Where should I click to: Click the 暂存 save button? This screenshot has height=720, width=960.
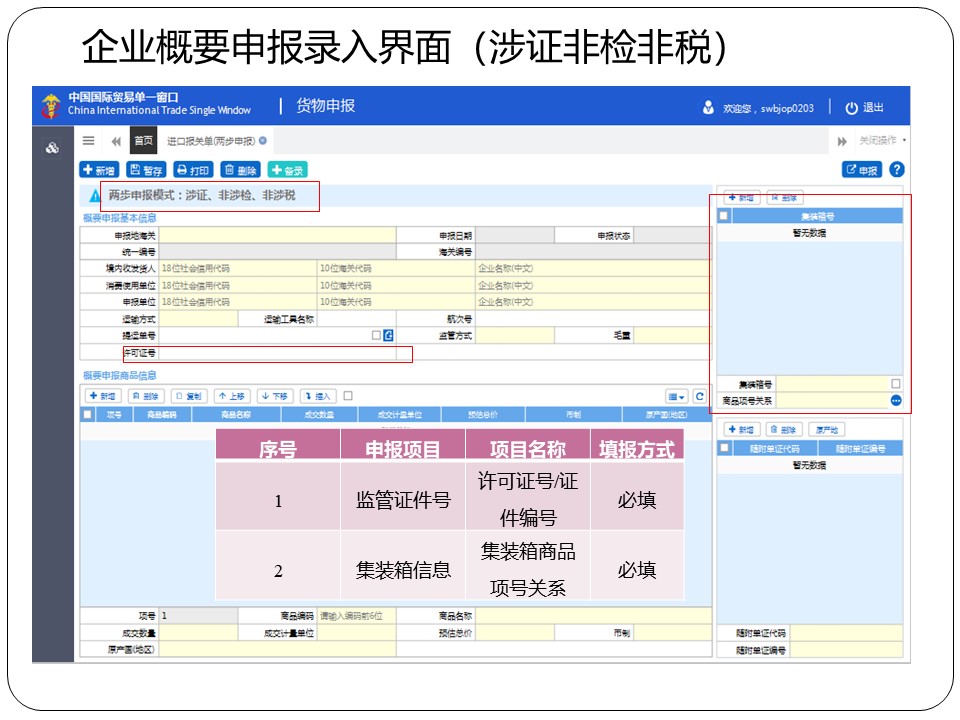(146, 170)
